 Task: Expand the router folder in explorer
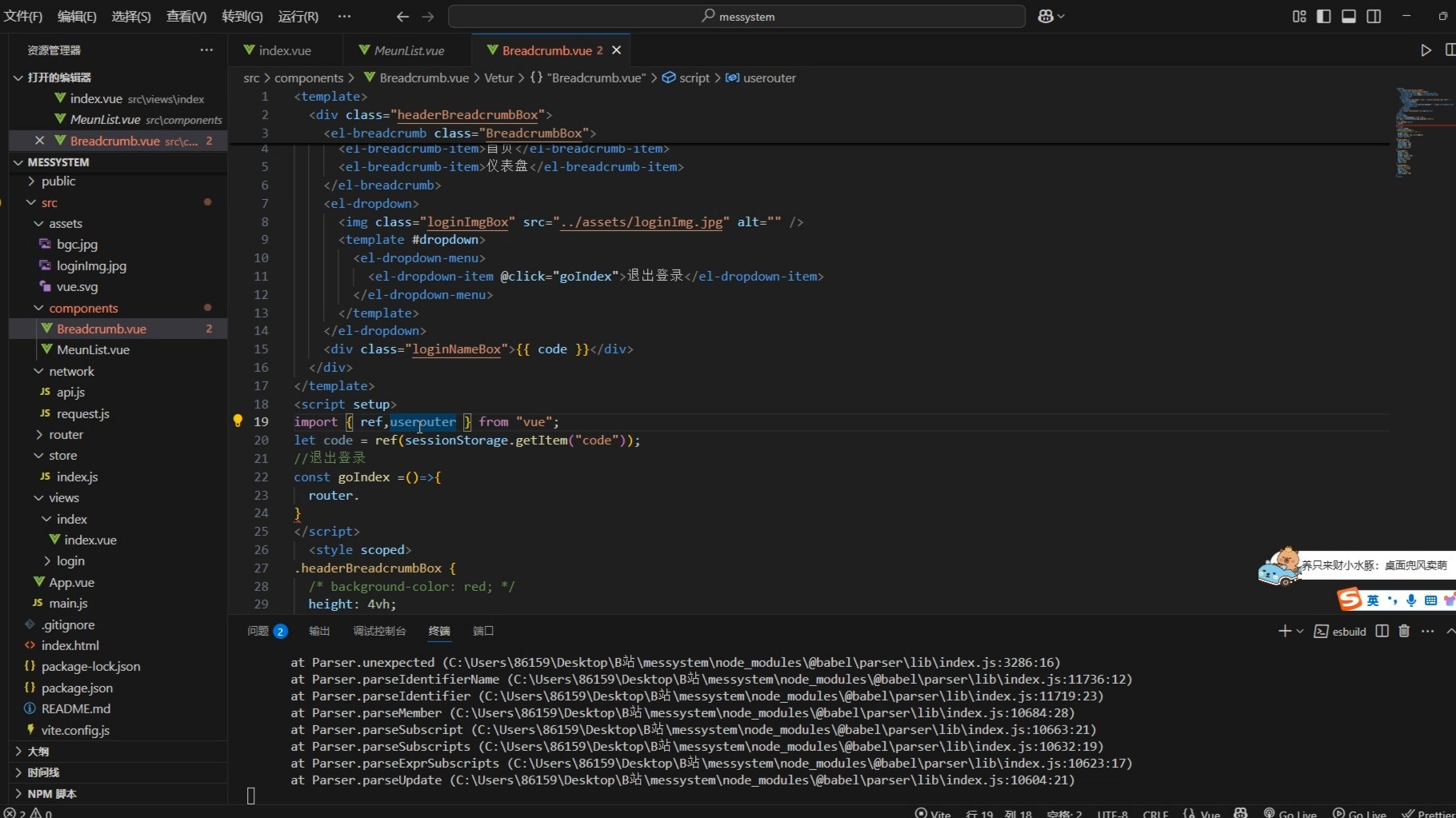(x=66, y=434)
